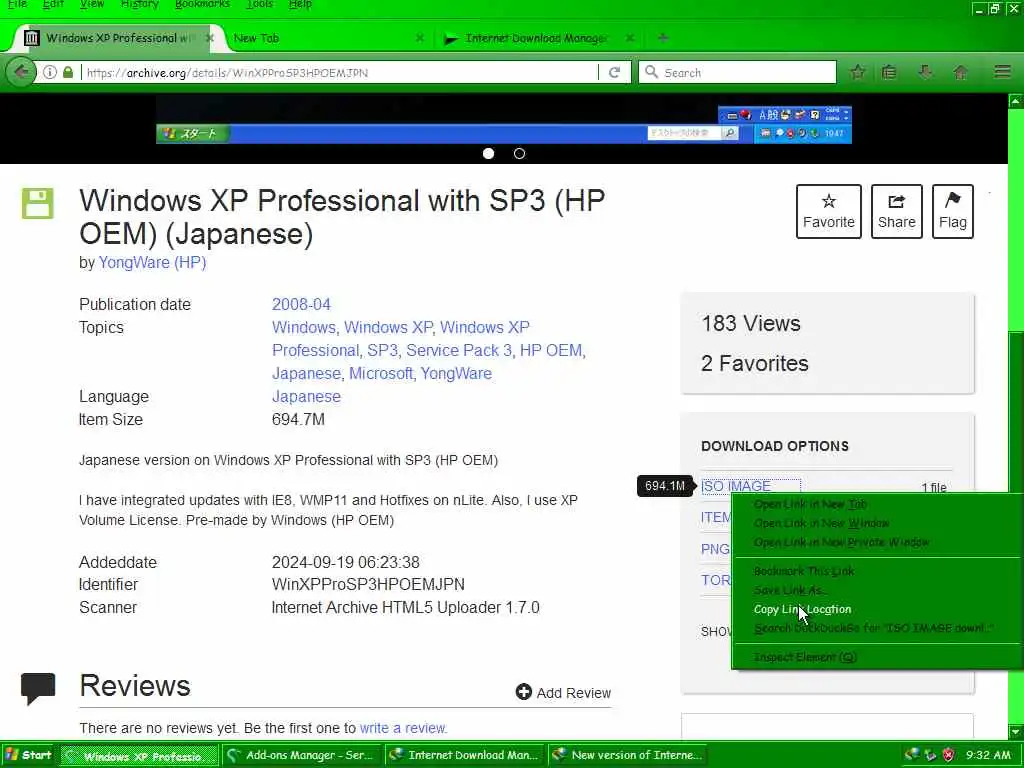Select first carousel dot indicator

[x=488, y=153]
